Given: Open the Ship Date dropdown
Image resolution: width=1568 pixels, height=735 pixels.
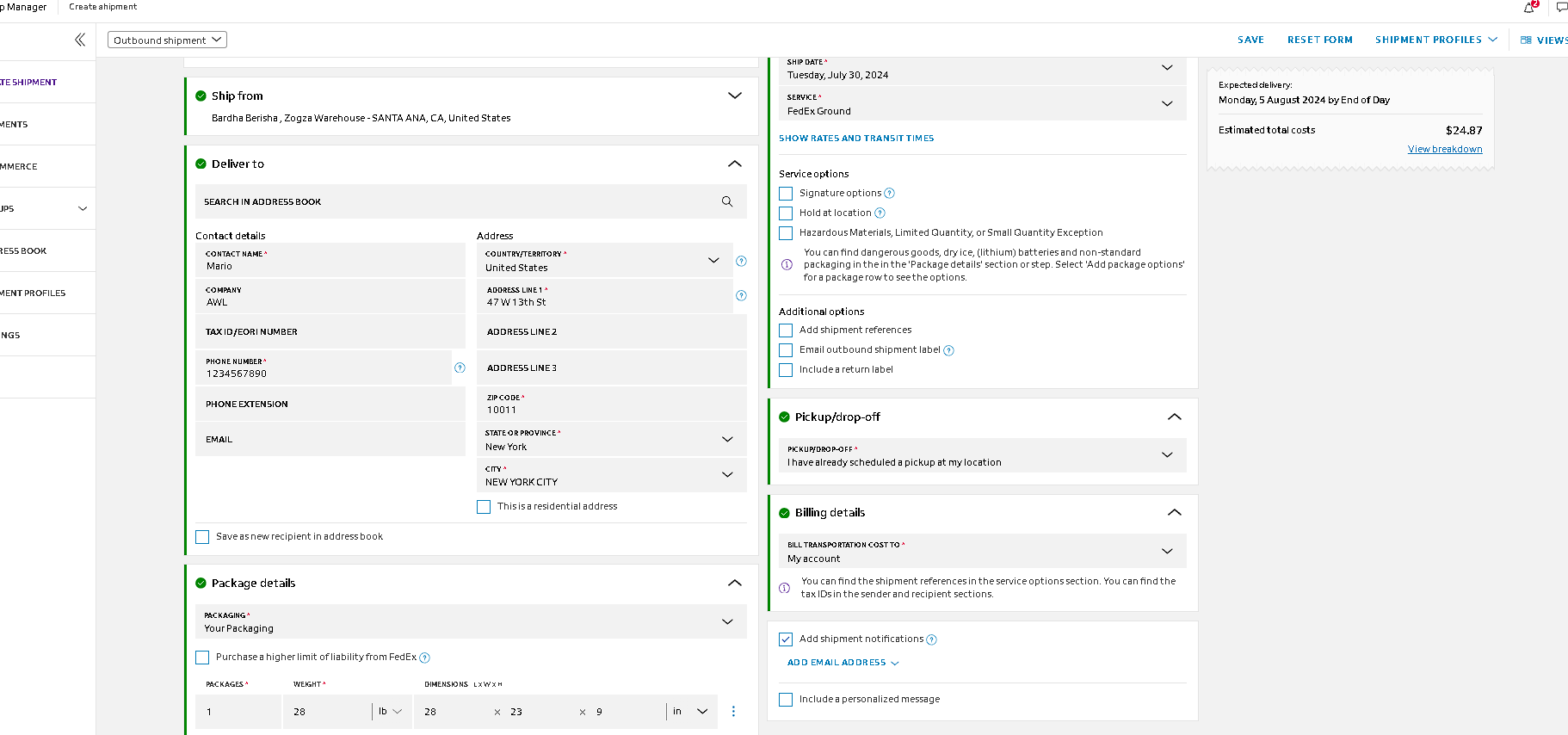Looking at the screenshot, I should tap(982, 69).
